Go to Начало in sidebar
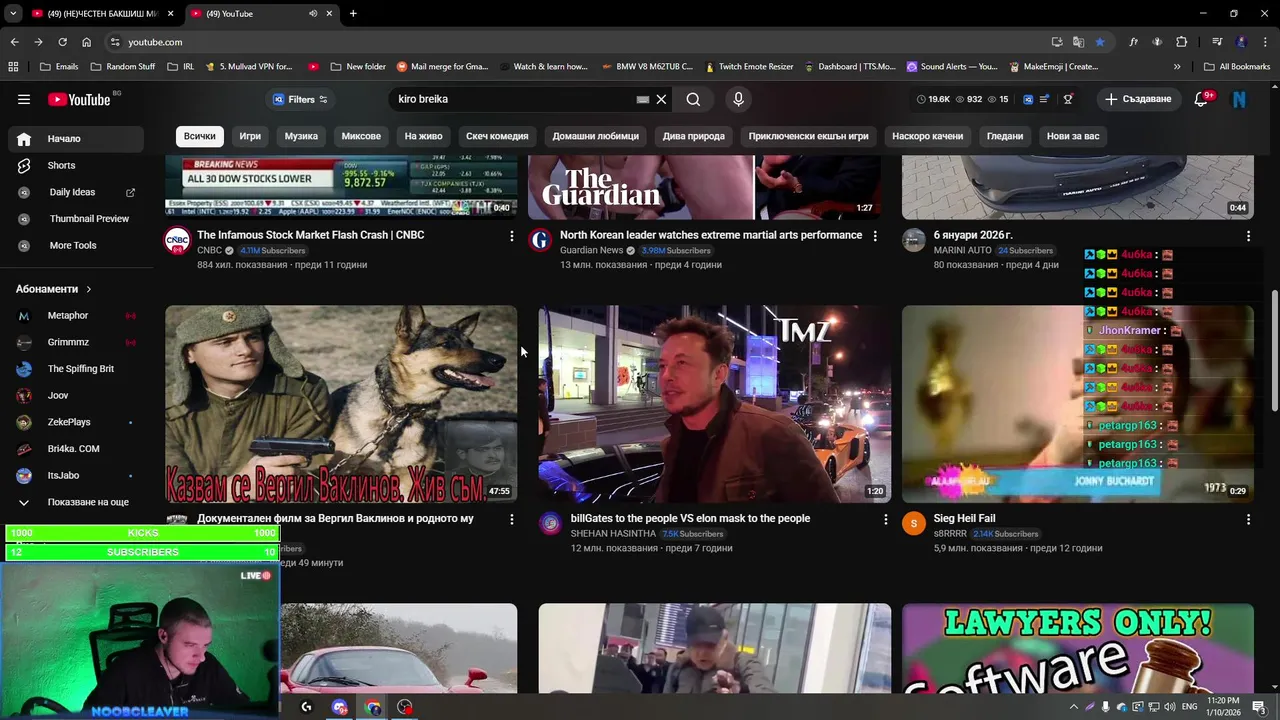Viewport: 1280px width, 720px height. tap(76, 139)
